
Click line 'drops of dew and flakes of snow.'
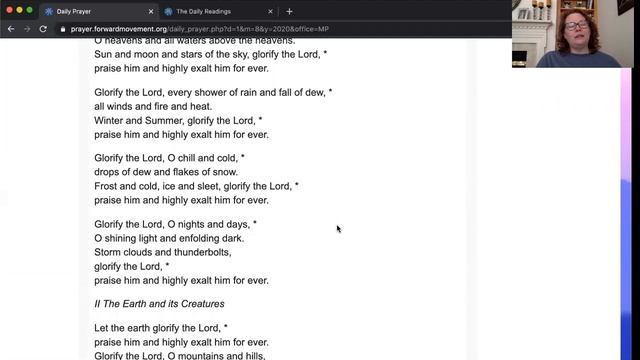[166, 172]
